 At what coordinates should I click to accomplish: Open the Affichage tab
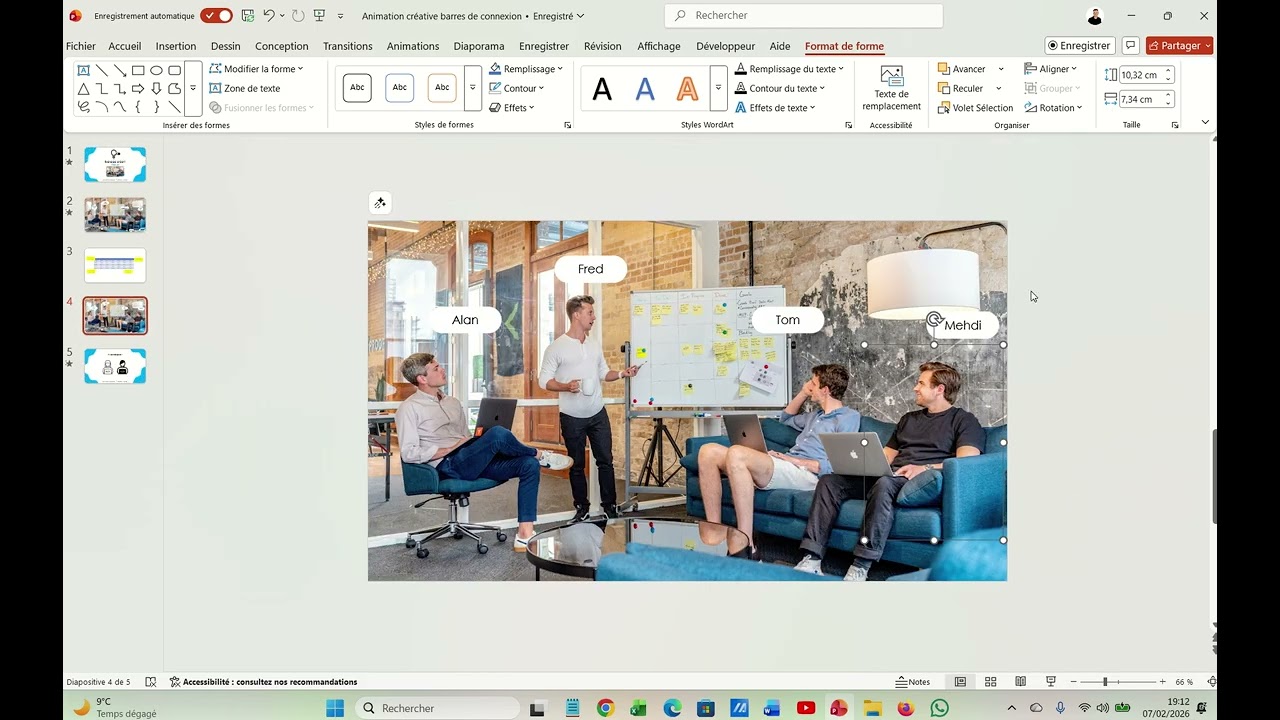[659, 46]
